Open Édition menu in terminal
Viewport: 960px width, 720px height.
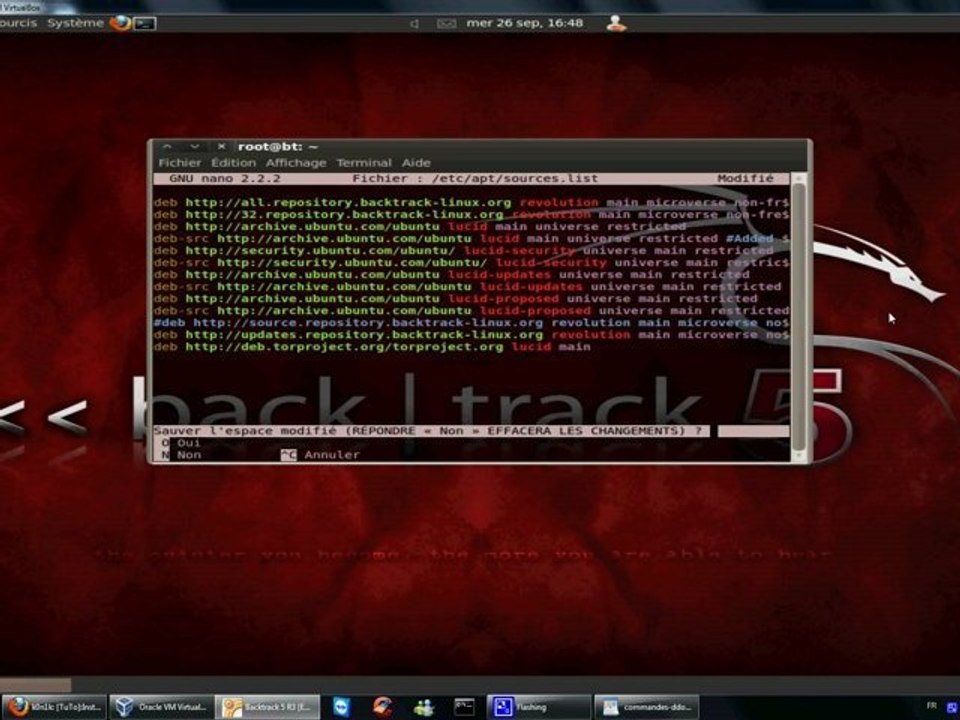pos(233,163)
